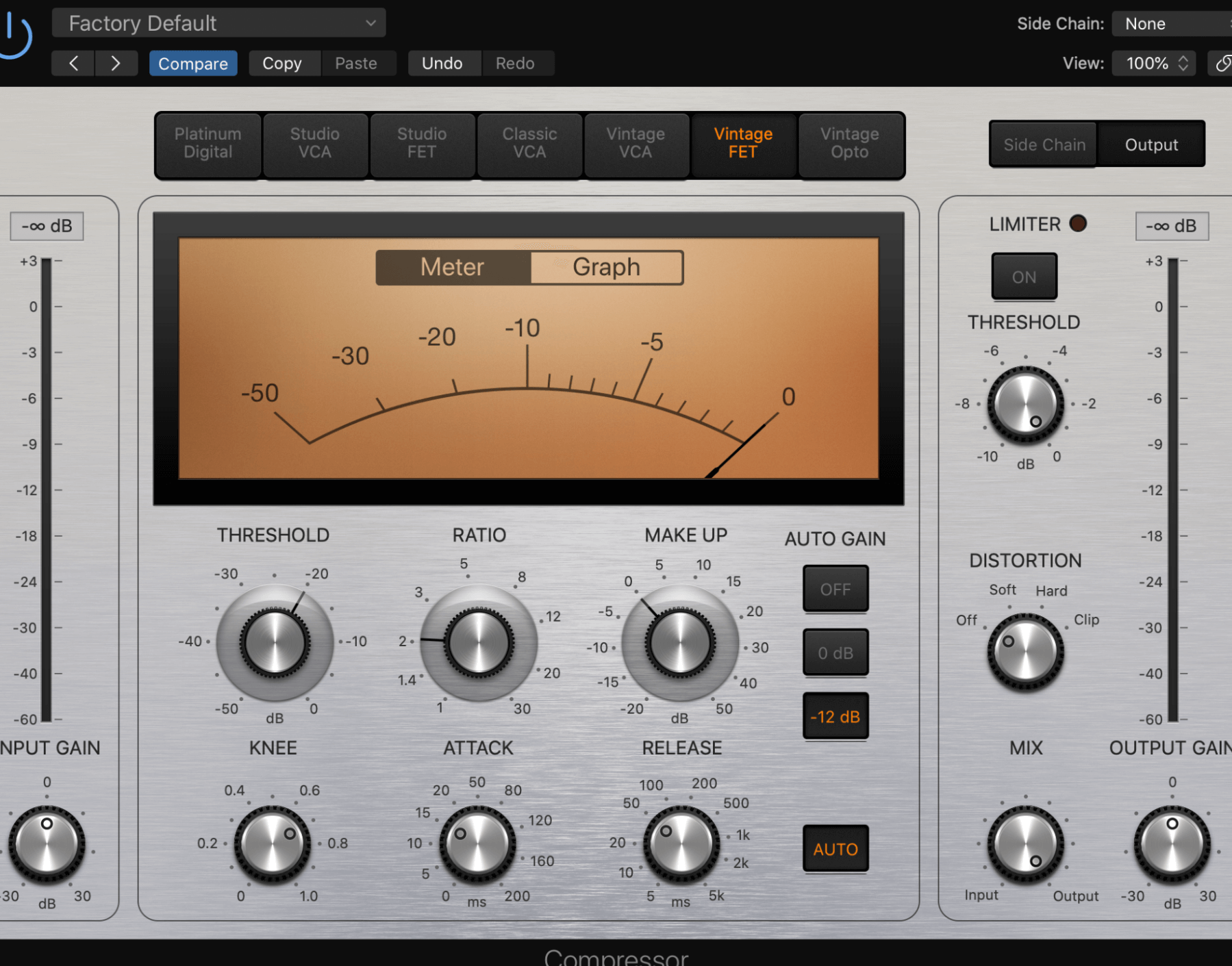Screen dimensions: 1232x966
Task: Toggle the plugin power bypass icon
Action: pos(14,34)
